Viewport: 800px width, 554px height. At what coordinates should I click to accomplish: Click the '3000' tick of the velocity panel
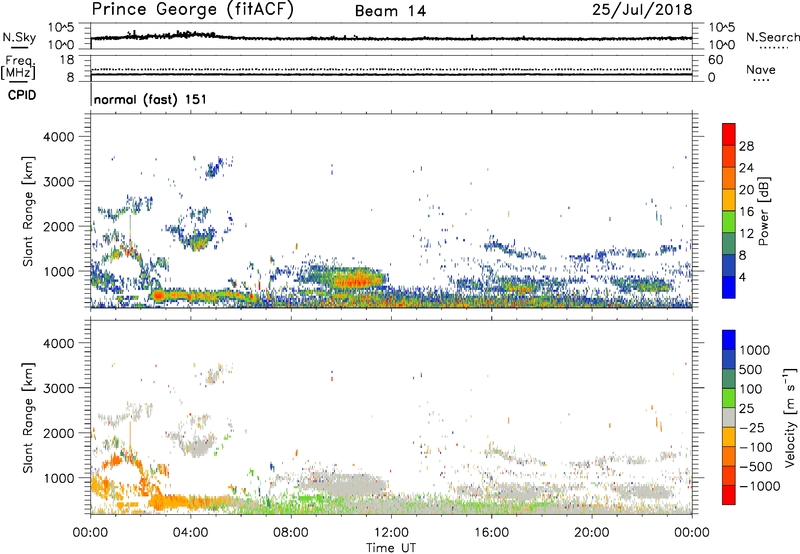(59, 388)
